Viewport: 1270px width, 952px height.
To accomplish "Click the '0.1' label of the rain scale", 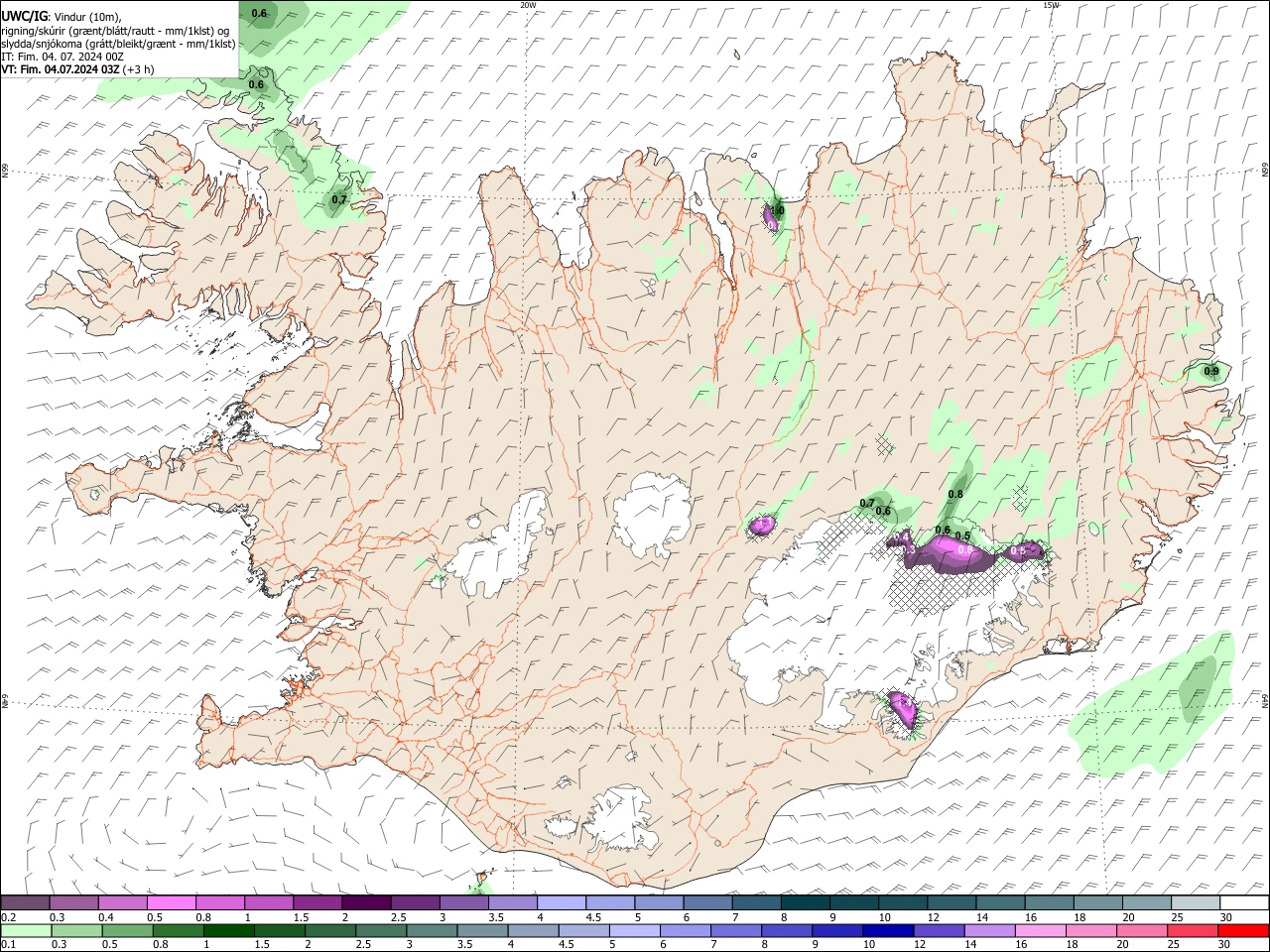I will [8, 944].
